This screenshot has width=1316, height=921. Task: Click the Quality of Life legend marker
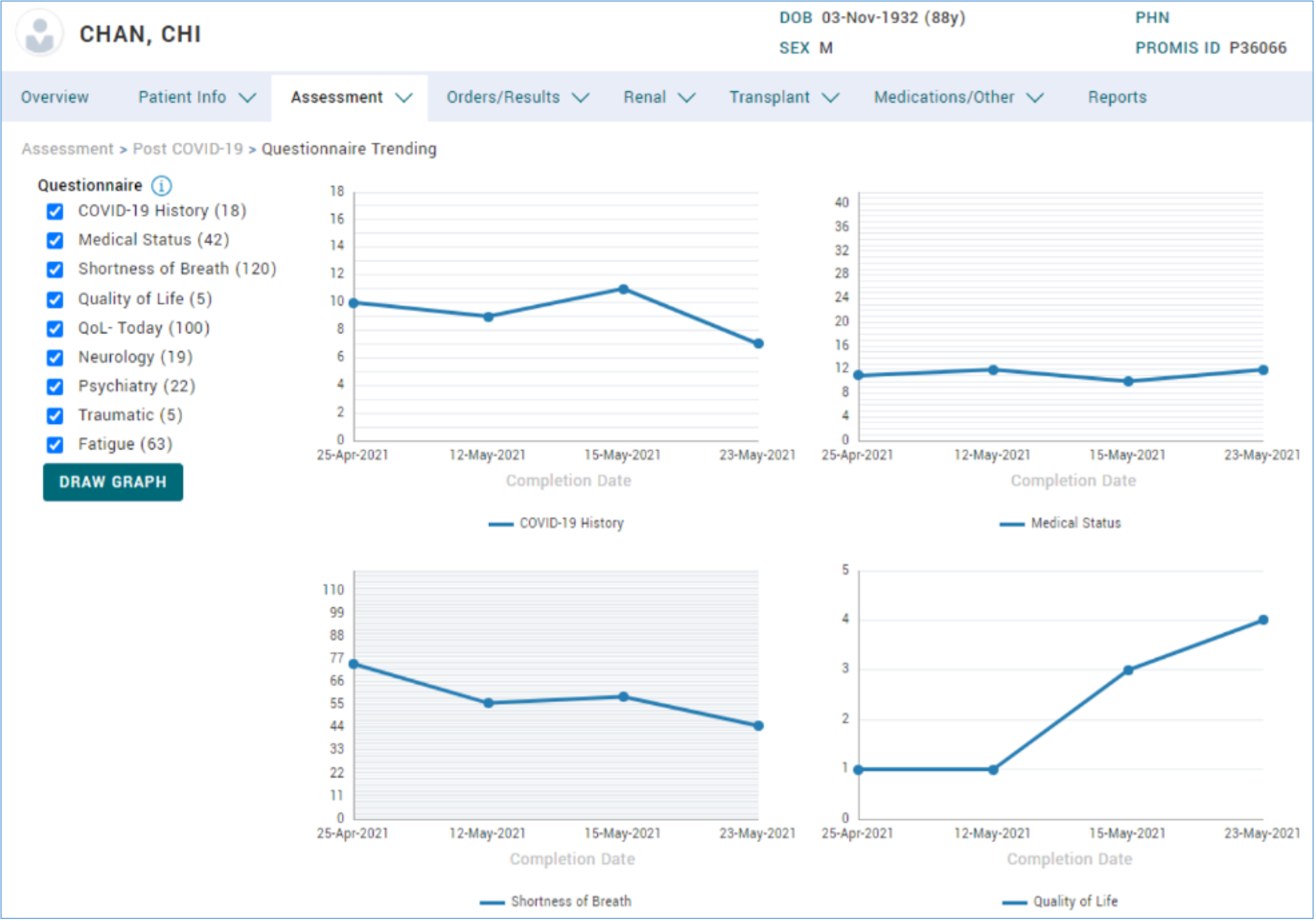click(1014, 902)
